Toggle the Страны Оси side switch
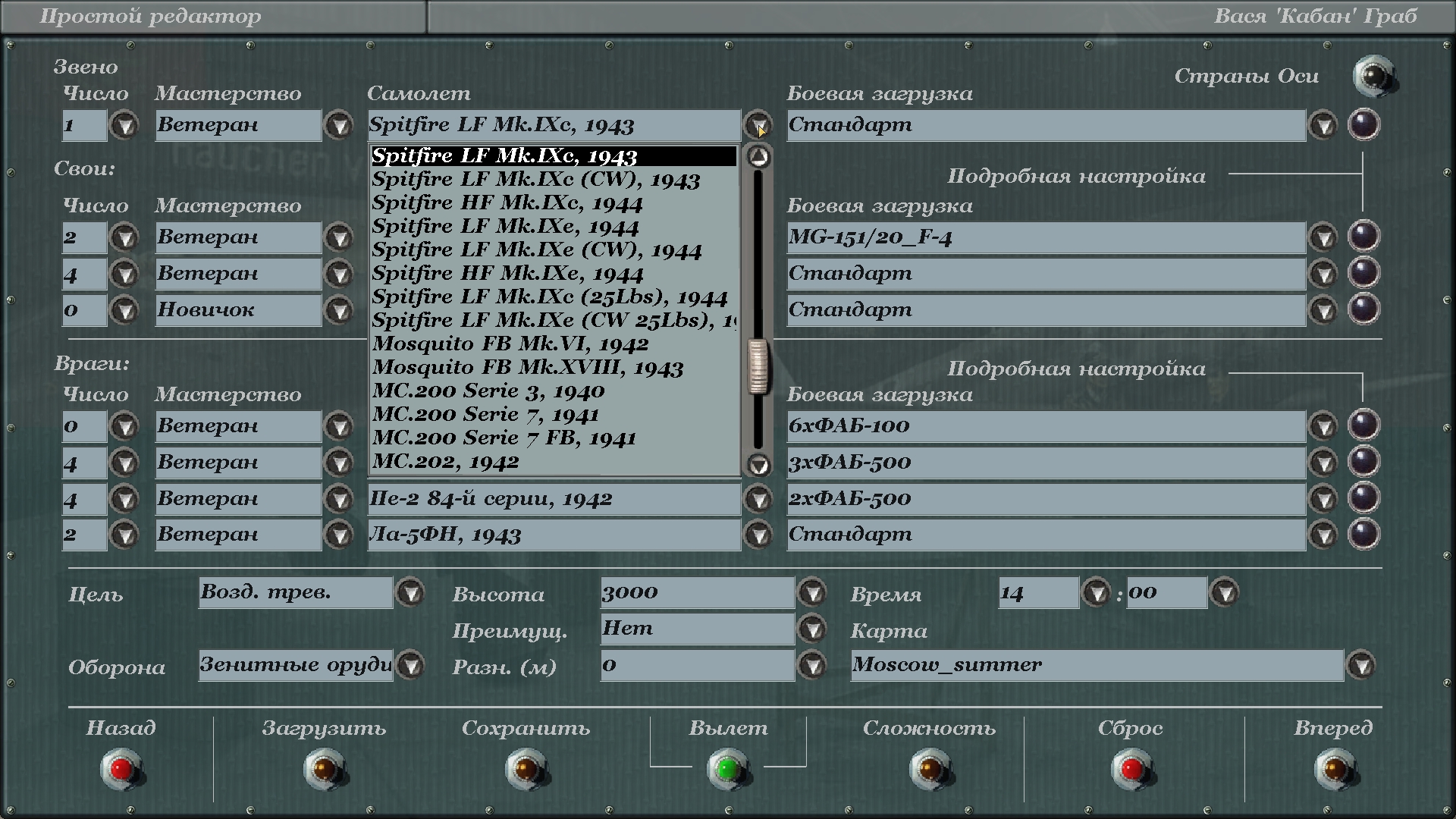 pyautogui.click(x=1373, y=76)
